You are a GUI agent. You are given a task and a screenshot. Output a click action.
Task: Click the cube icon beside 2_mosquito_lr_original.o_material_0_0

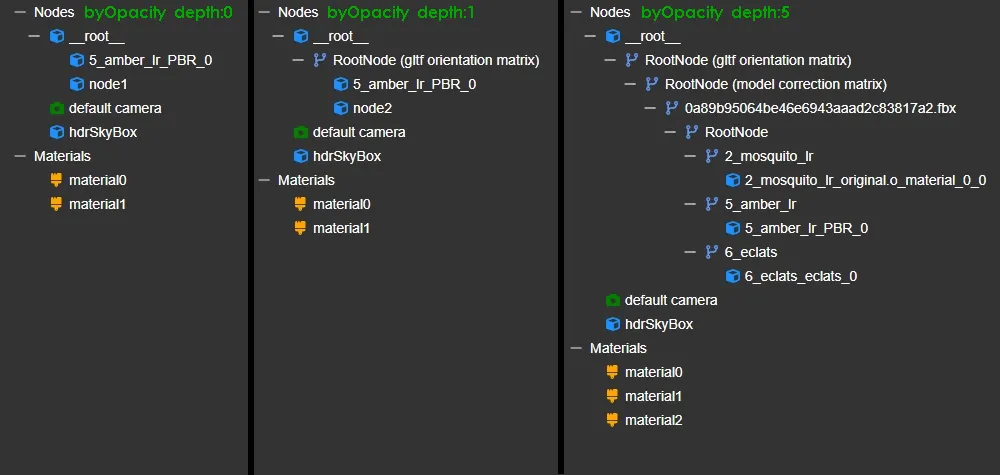tap(732, 180)
